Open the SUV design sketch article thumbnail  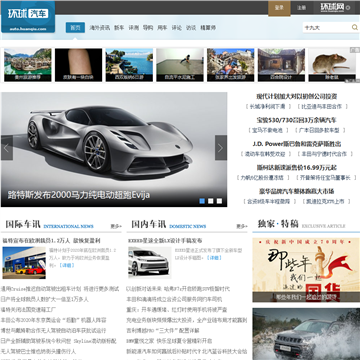click(150, 263)
